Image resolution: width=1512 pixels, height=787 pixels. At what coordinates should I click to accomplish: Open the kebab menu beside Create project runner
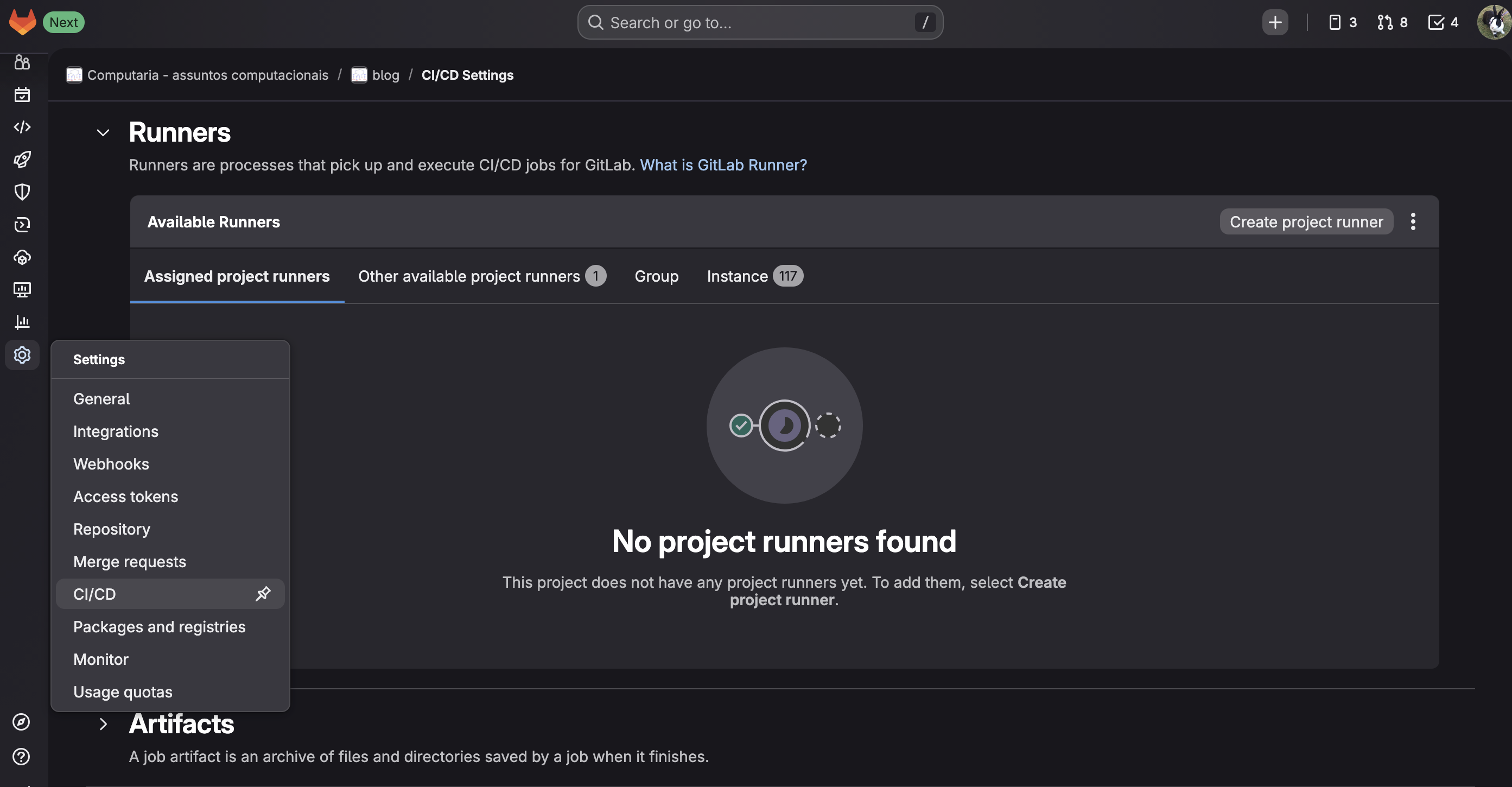coord(1413,221)
